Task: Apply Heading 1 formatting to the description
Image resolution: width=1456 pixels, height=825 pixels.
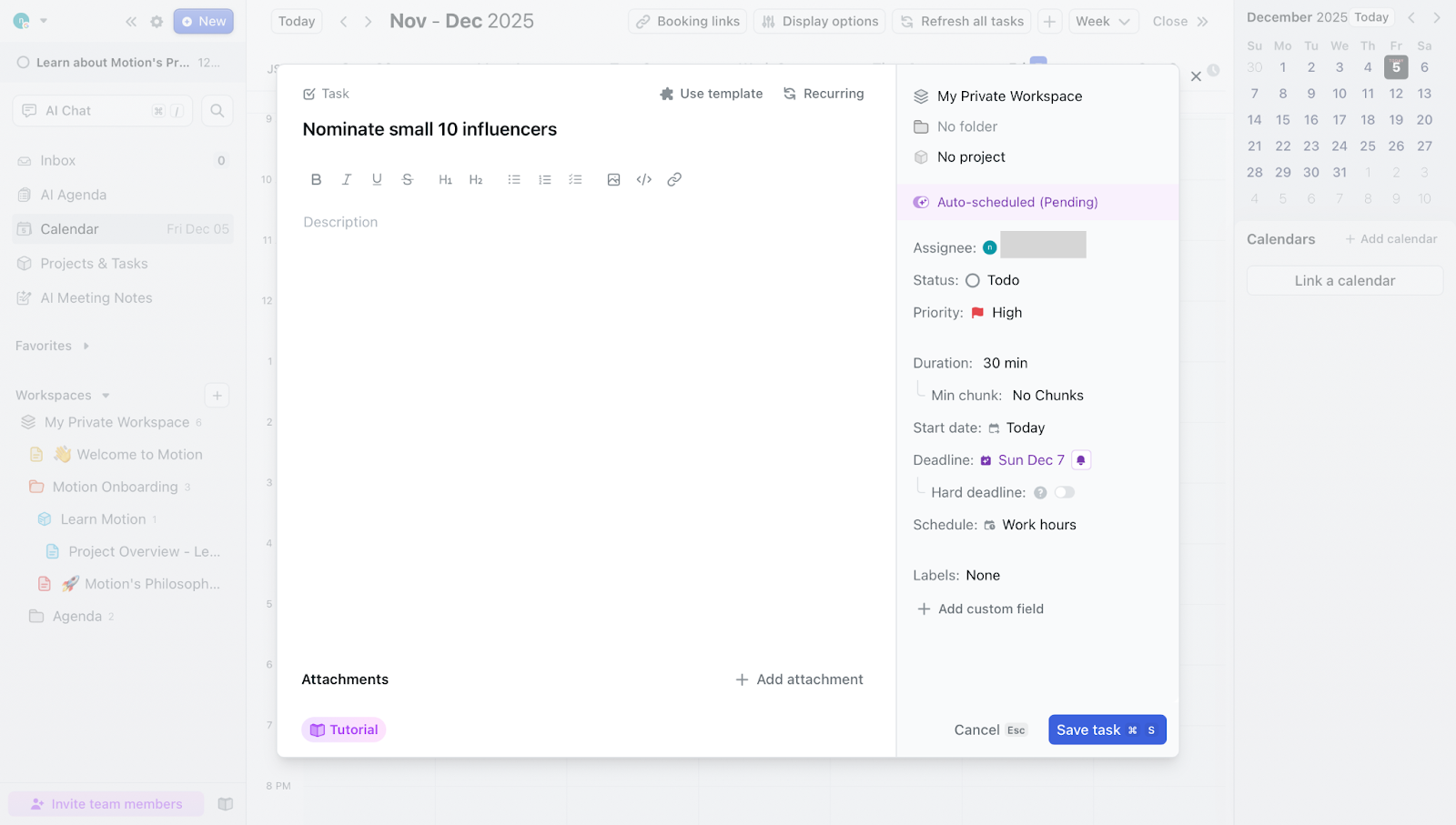Action: click(445, 179)
